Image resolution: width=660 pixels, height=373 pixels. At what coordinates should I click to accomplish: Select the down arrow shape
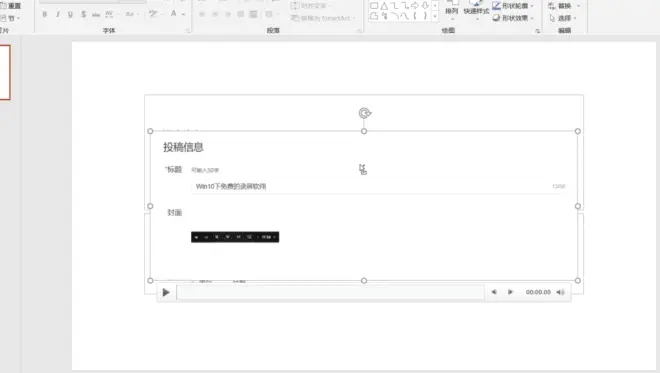pos(425,6)
